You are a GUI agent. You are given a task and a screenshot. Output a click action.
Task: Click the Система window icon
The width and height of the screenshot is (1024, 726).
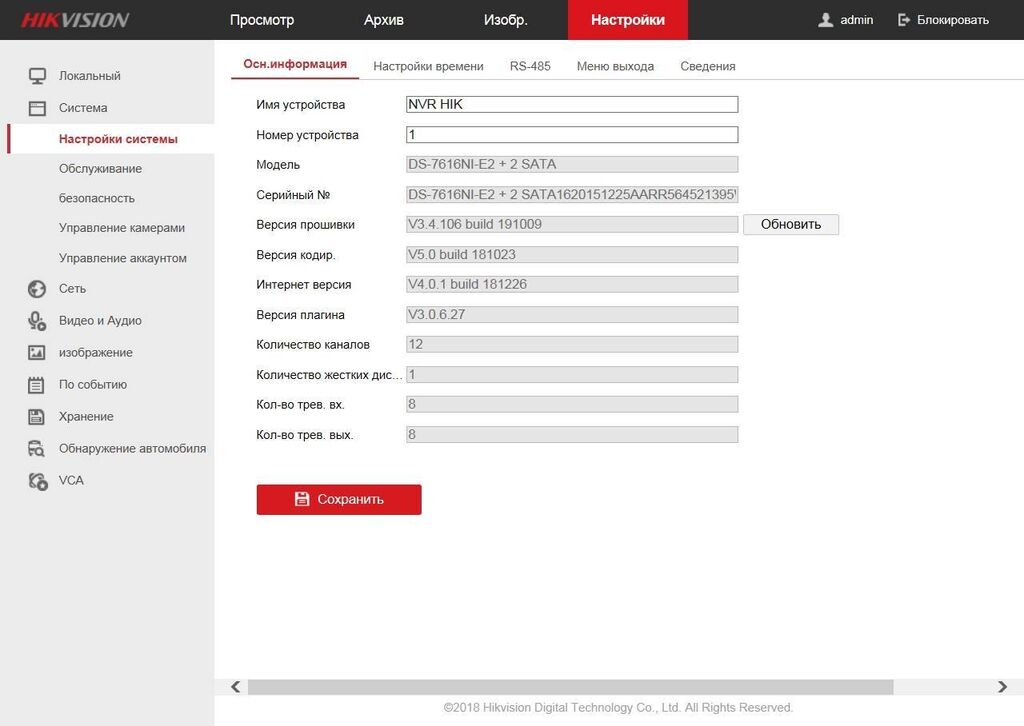(x=37, y=108)
